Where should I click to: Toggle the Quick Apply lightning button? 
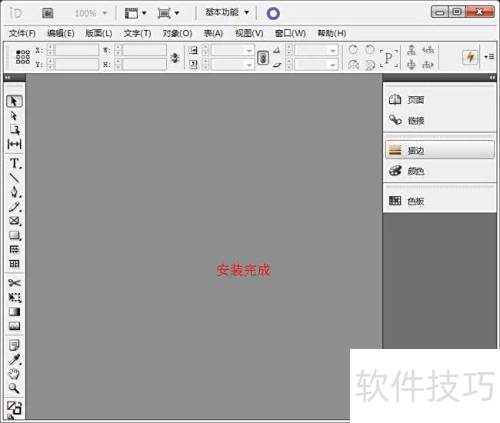point(470,57)
